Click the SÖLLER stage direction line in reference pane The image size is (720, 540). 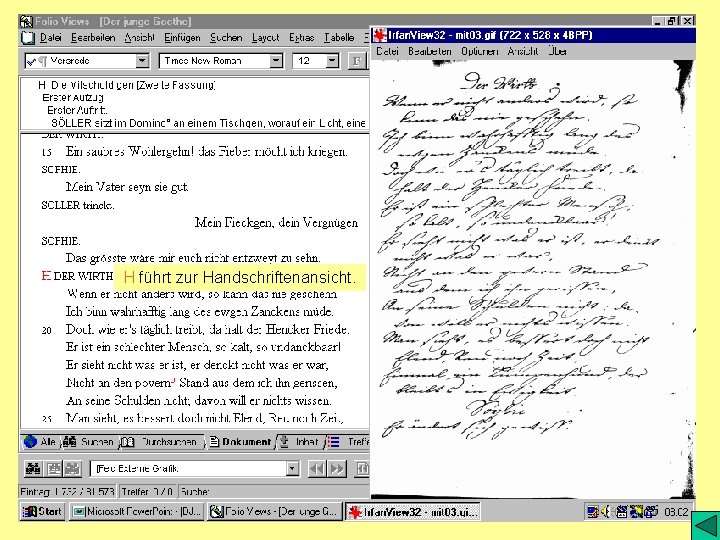point(208,123)
